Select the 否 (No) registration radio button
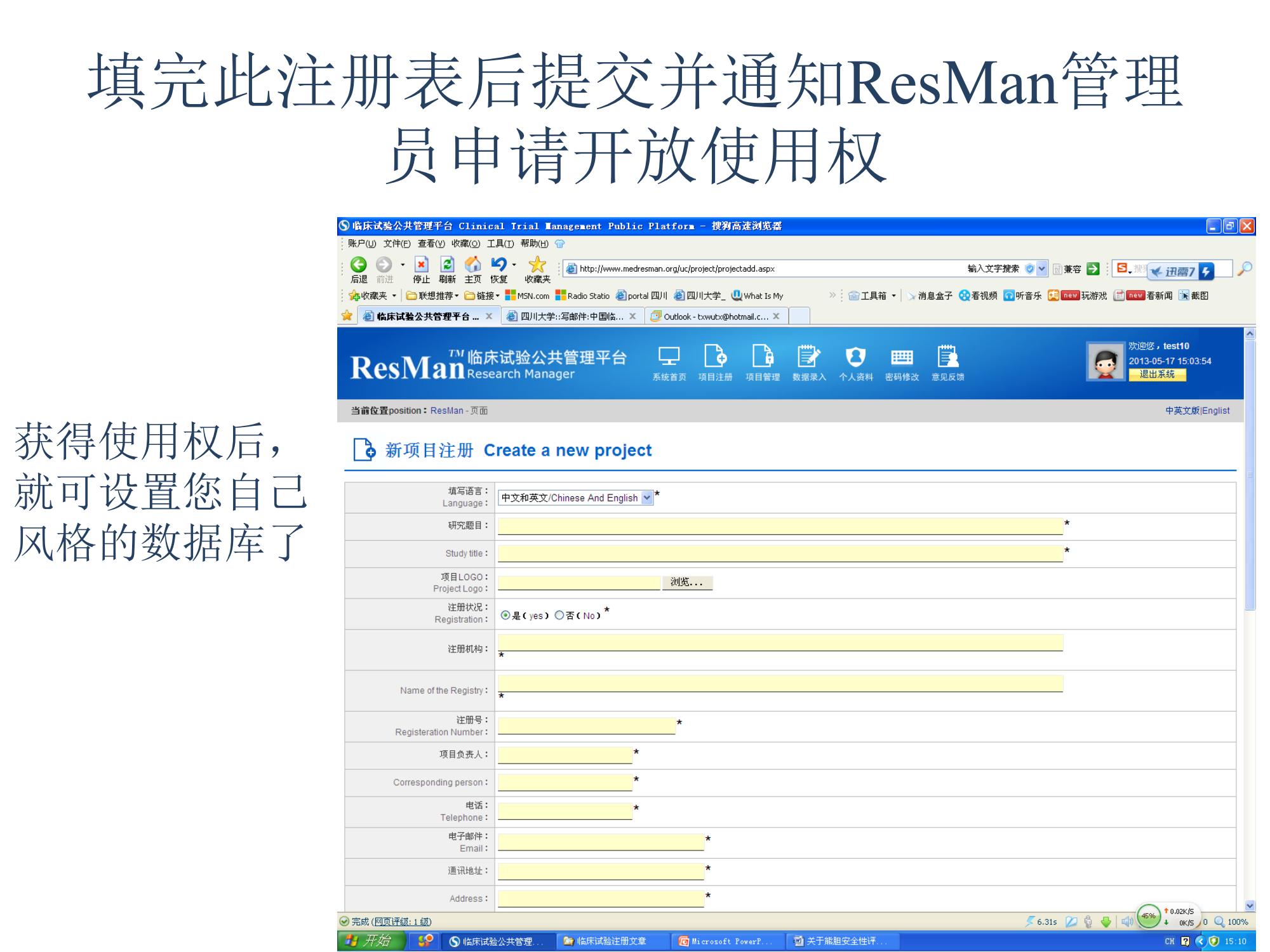1270x952 pixels. click(559, 615)
